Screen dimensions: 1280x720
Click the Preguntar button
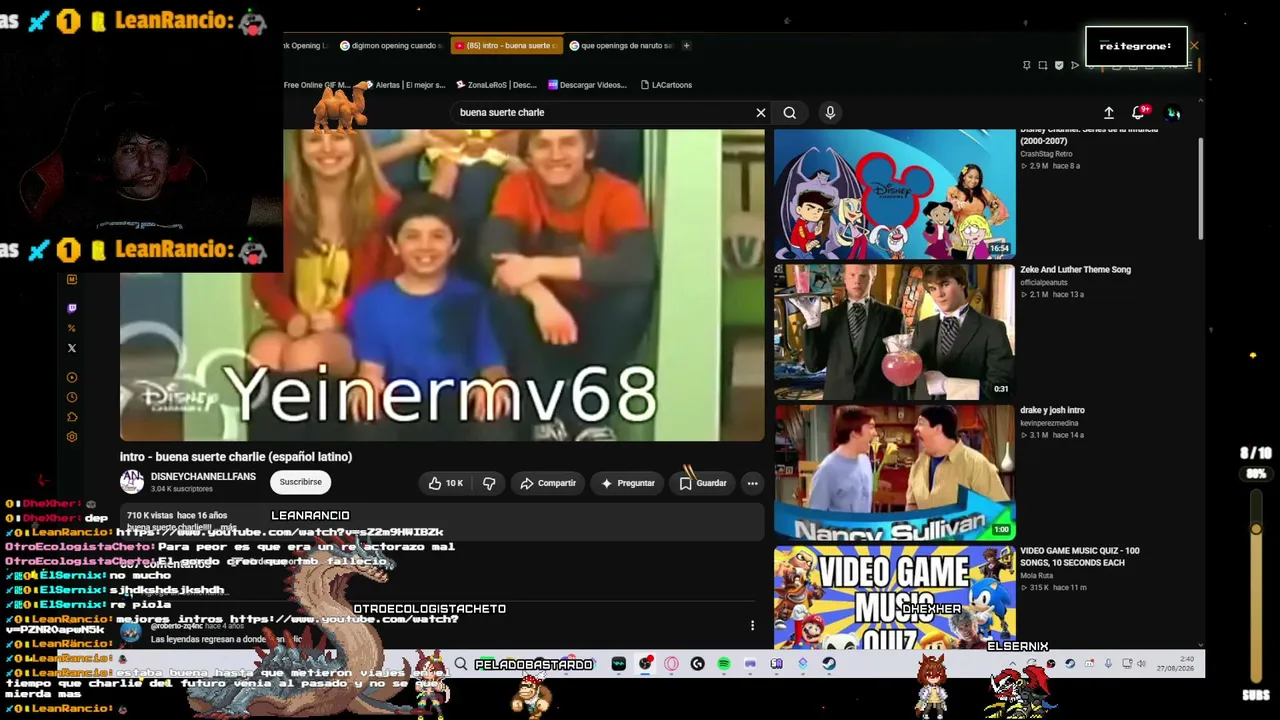point(628,483)
